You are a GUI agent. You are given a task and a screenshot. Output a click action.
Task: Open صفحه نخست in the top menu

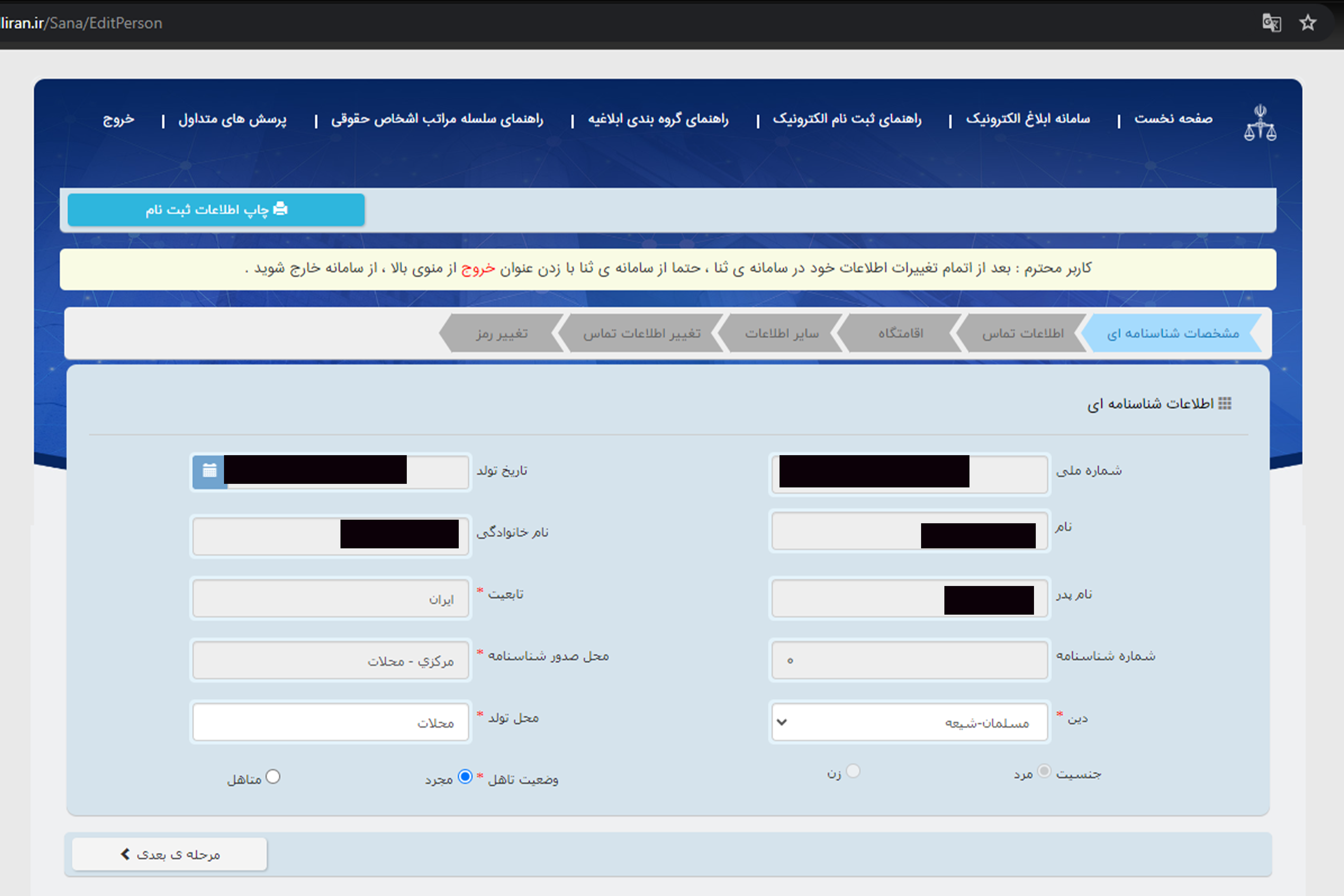pyautogui.click(x=1173, y=119)
